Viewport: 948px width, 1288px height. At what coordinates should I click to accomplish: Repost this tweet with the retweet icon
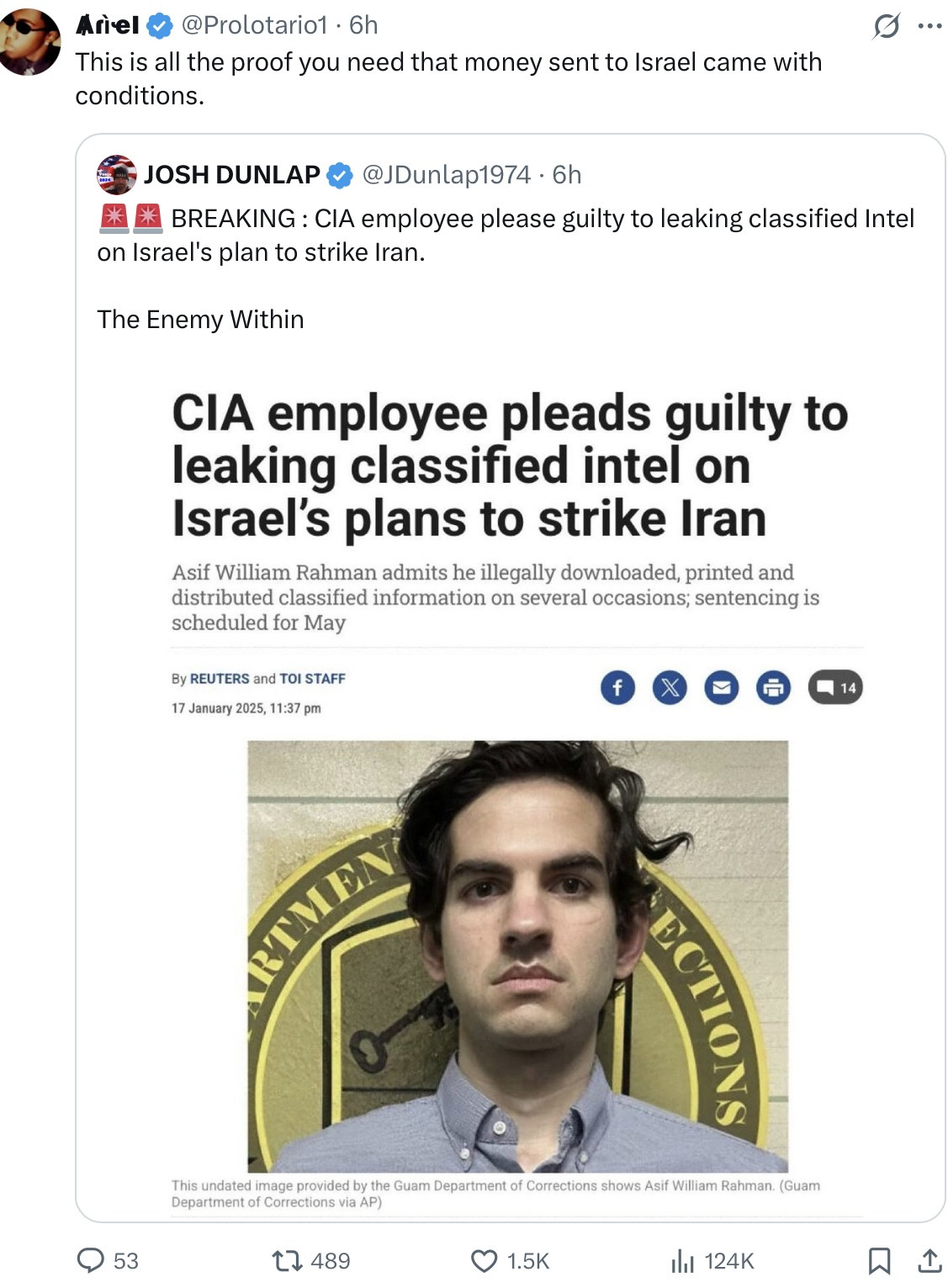click(288, 1259)
